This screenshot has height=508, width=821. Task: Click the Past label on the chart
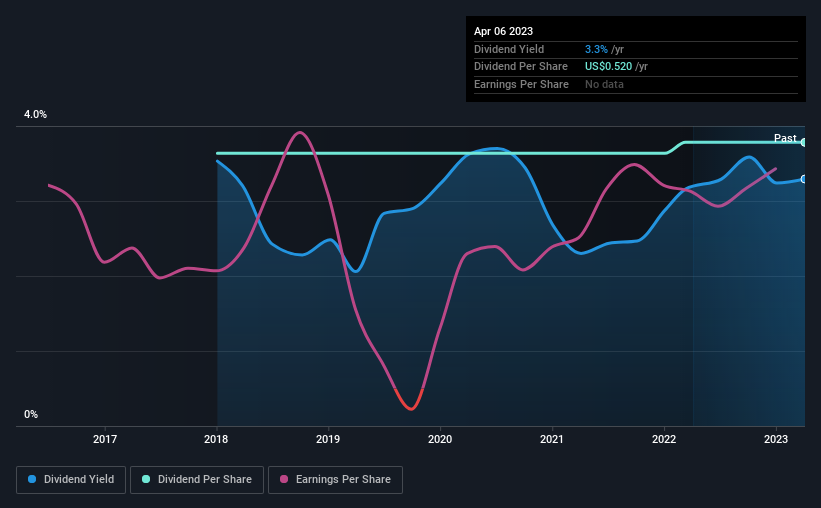click(x=785, y=138)
